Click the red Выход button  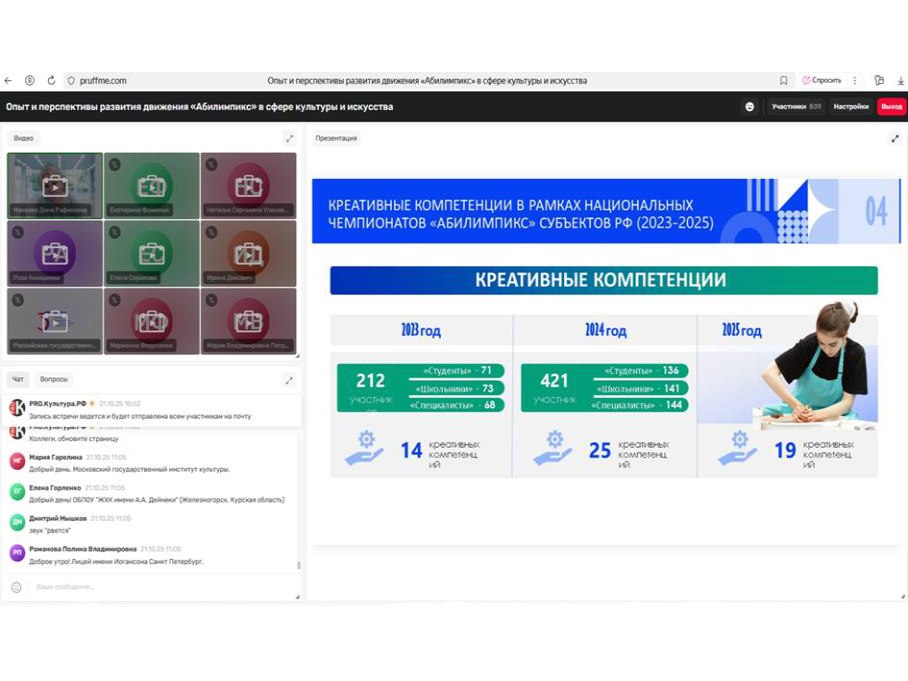point(891,107)
